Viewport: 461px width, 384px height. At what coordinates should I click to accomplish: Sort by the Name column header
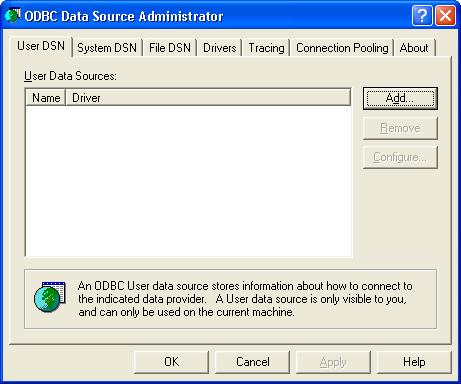coord(46,98)
